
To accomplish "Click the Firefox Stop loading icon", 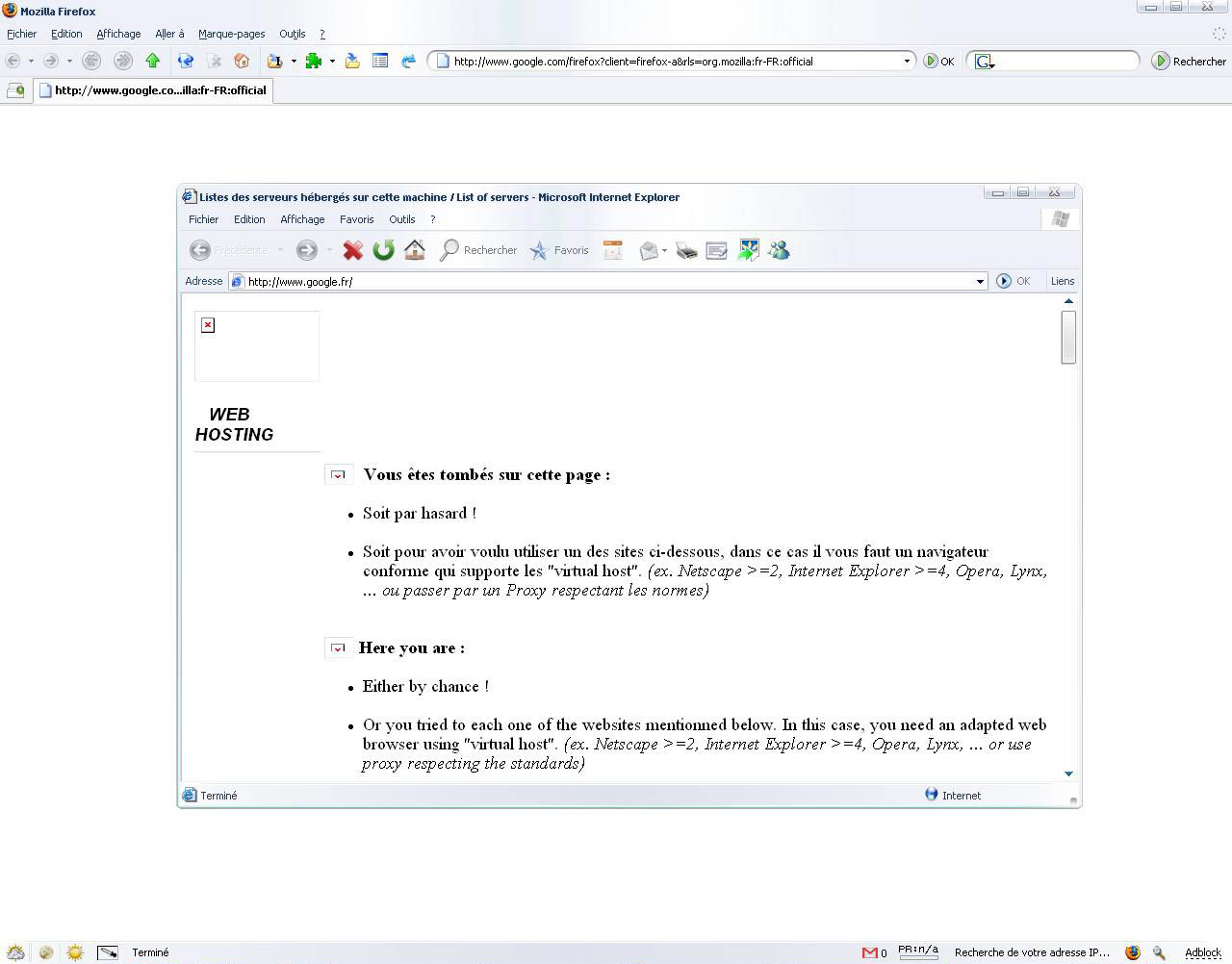I will 215,61.
